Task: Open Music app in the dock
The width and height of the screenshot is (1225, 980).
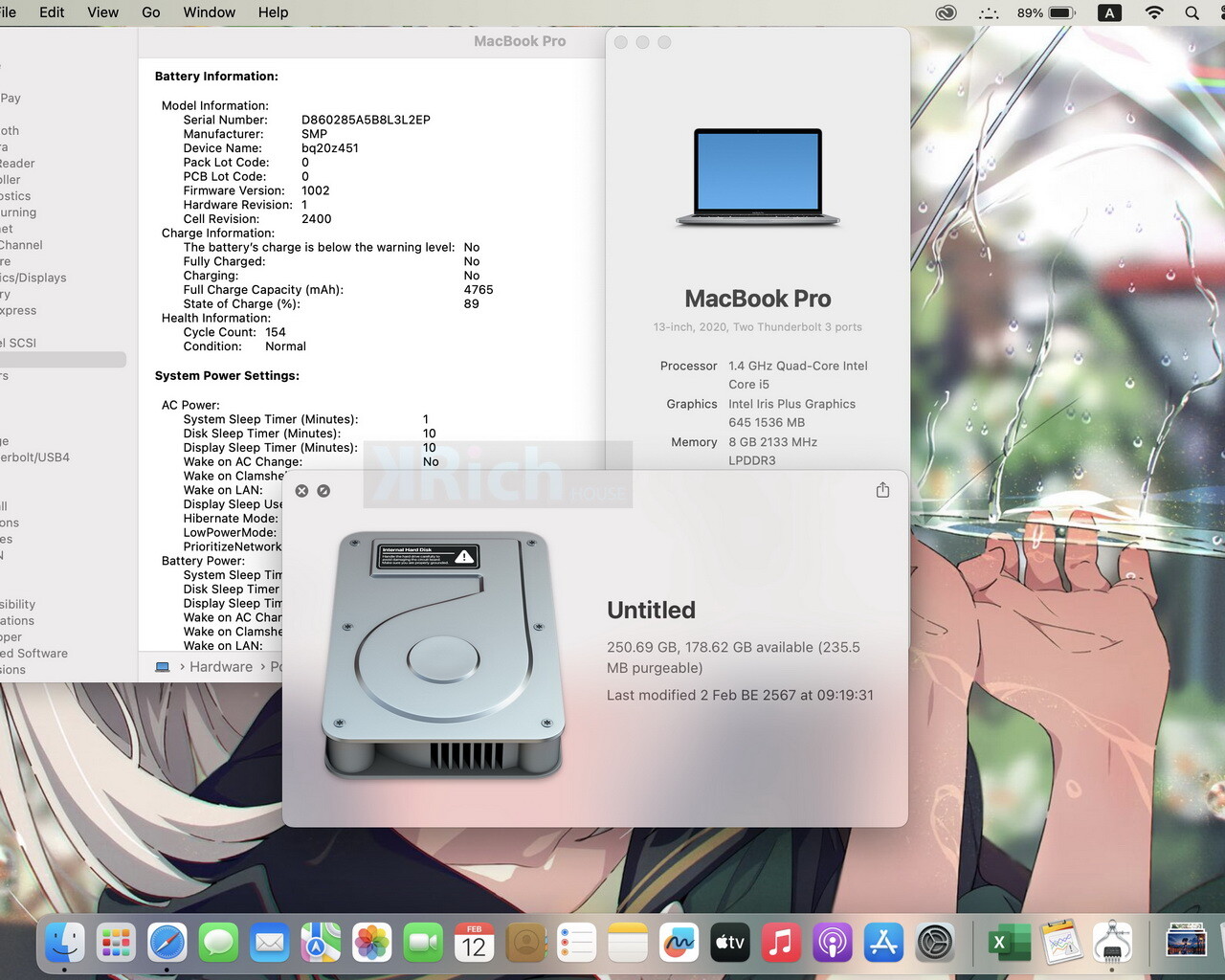Action: pyautogui.click(x=782, y=943)
